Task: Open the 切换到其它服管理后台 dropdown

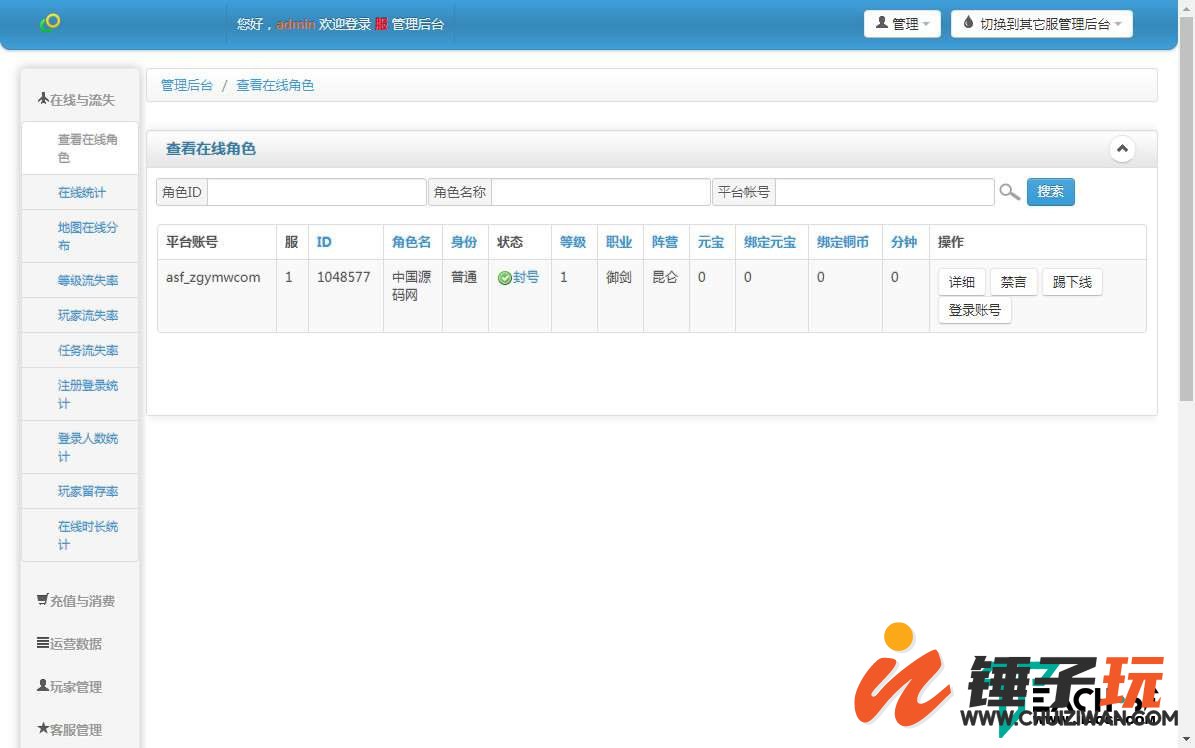Action: pyautogui.click(x=1041, y=24)
